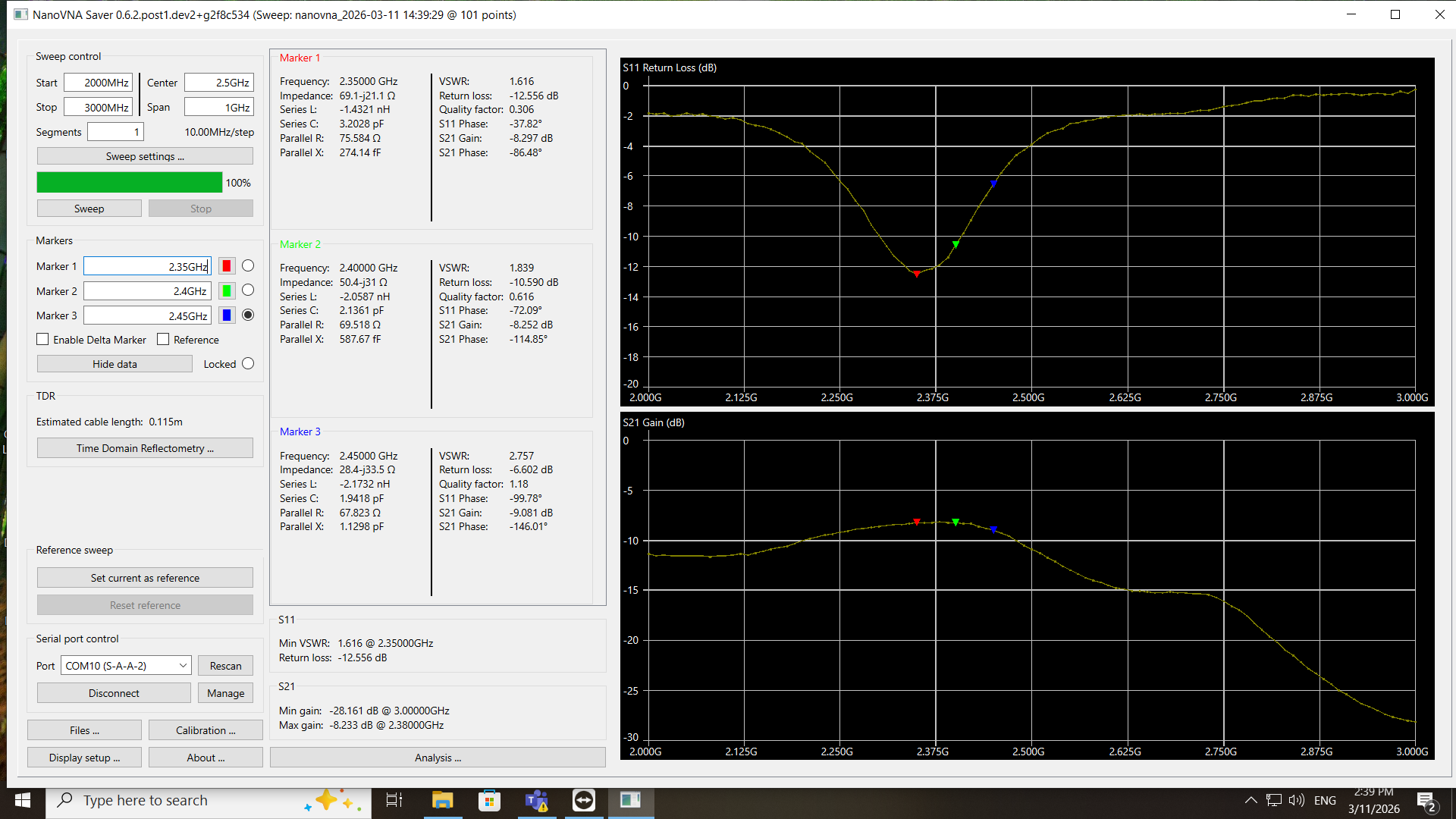Open the notification center icon

(1426, 802)
